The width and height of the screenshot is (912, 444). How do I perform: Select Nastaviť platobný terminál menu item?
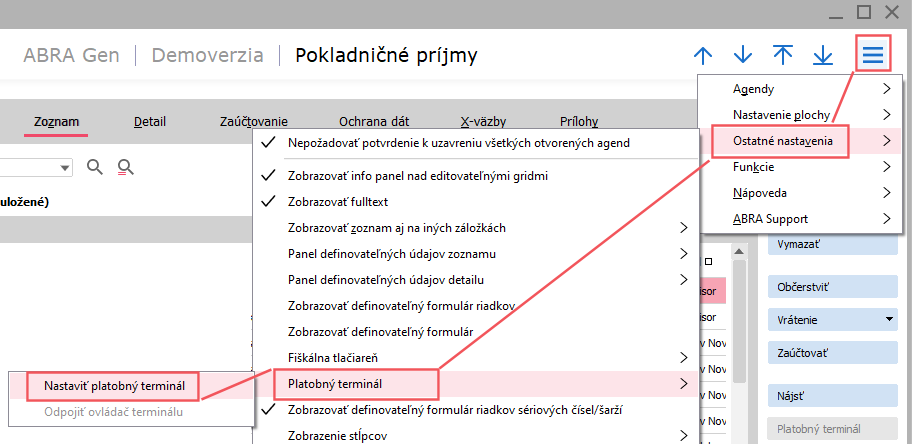[x=120, y=385]
